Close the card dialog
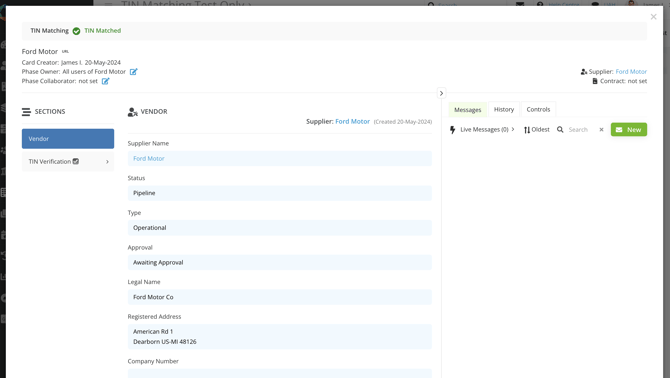 pyautogui.click(x=653, y=17)
